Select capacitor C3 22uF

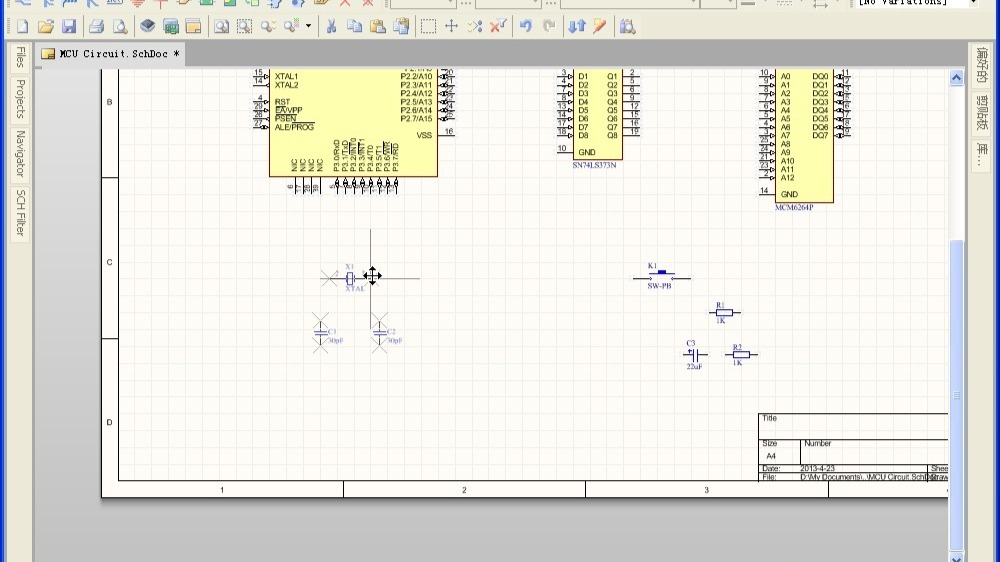[695, 355]
